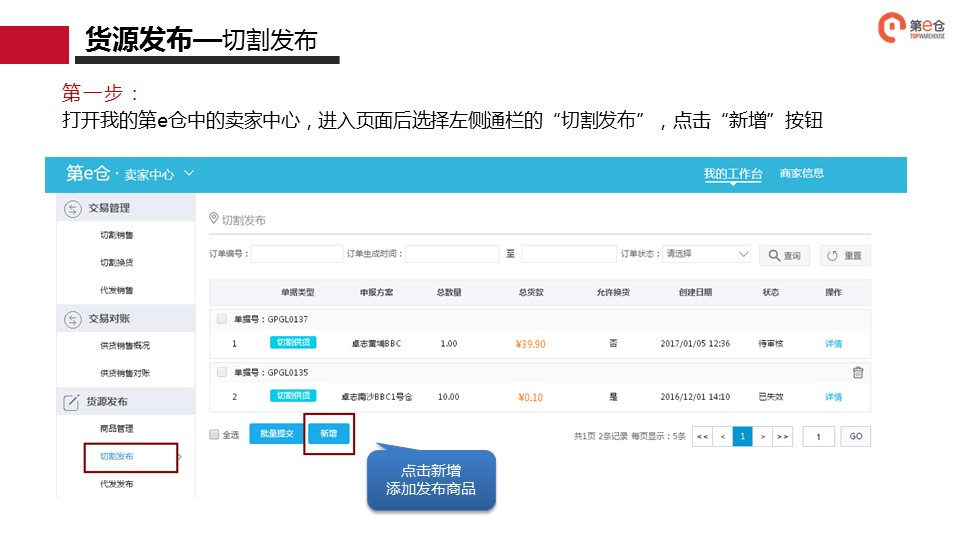
Task: Open 切割换货 in the sidebar
Action: [x=116, y=263]
